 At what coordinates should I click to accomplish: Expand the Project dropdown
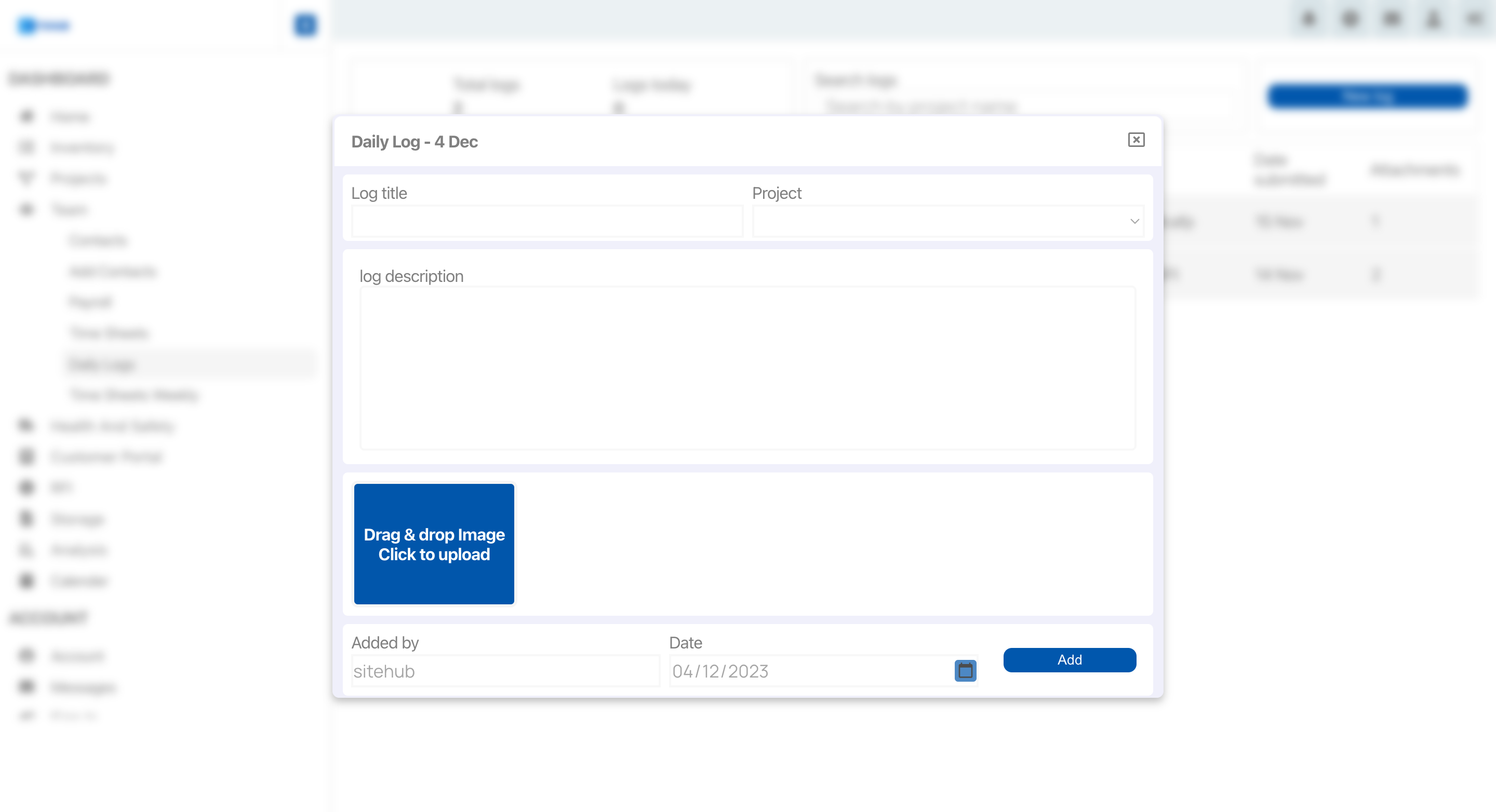pos(948,221)
